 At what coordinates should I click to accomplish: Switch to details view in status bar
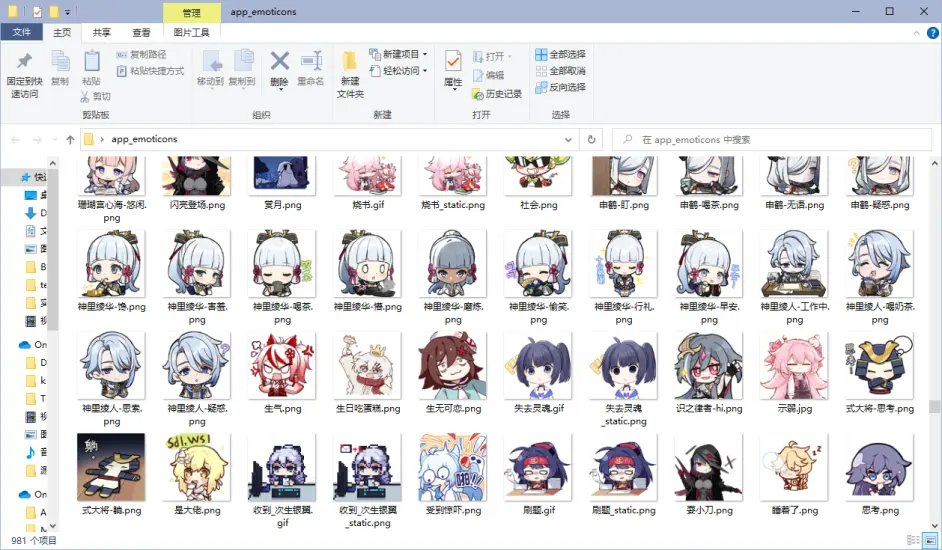tap(913, 540)
